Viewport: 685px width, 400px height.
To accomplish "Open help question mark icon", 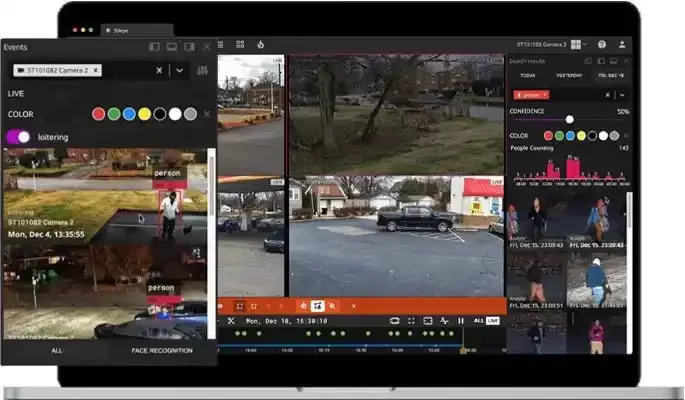I will pyautogui.click(x=602, y=45).
